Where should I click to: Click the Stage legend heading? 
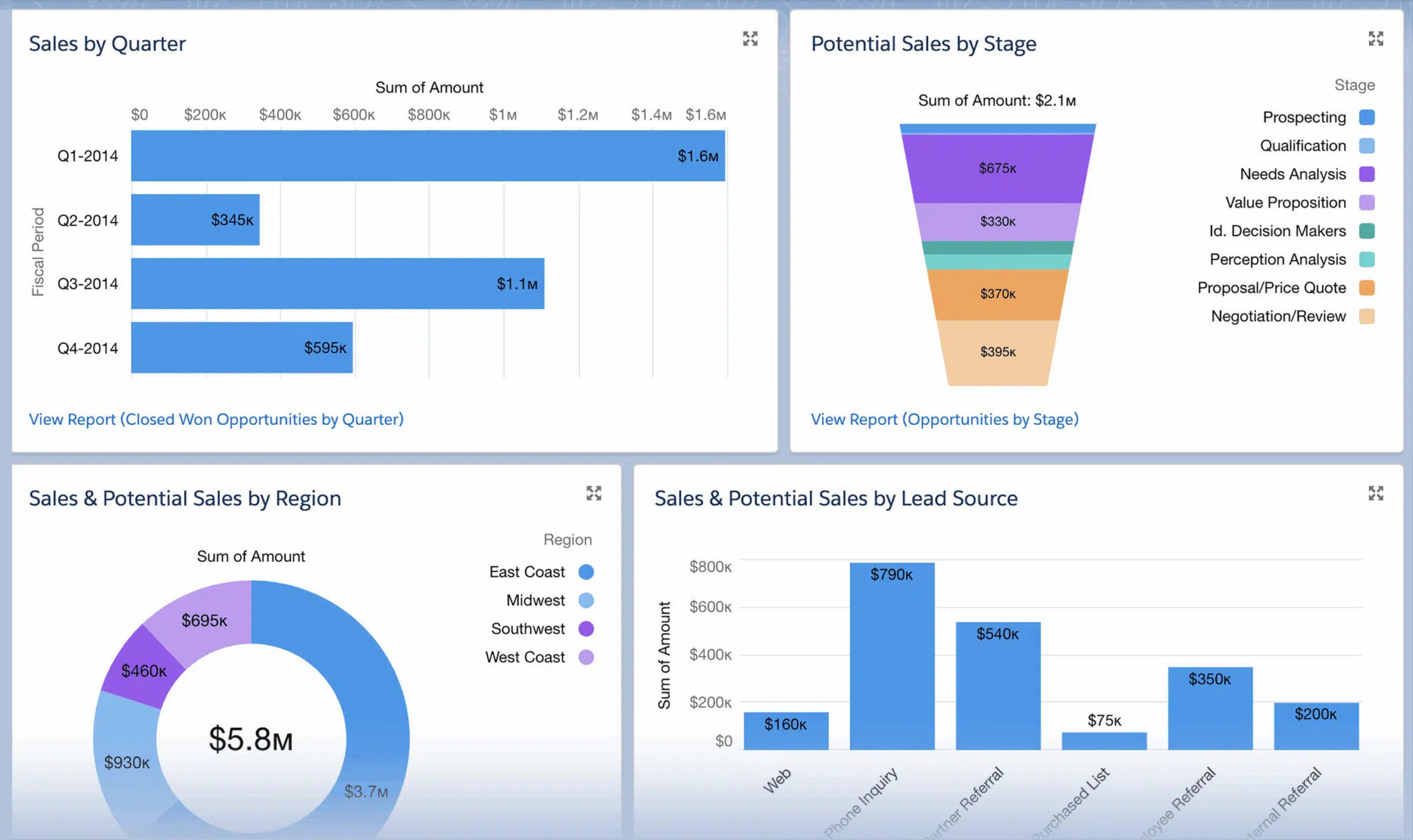[x=1354, y=85]
